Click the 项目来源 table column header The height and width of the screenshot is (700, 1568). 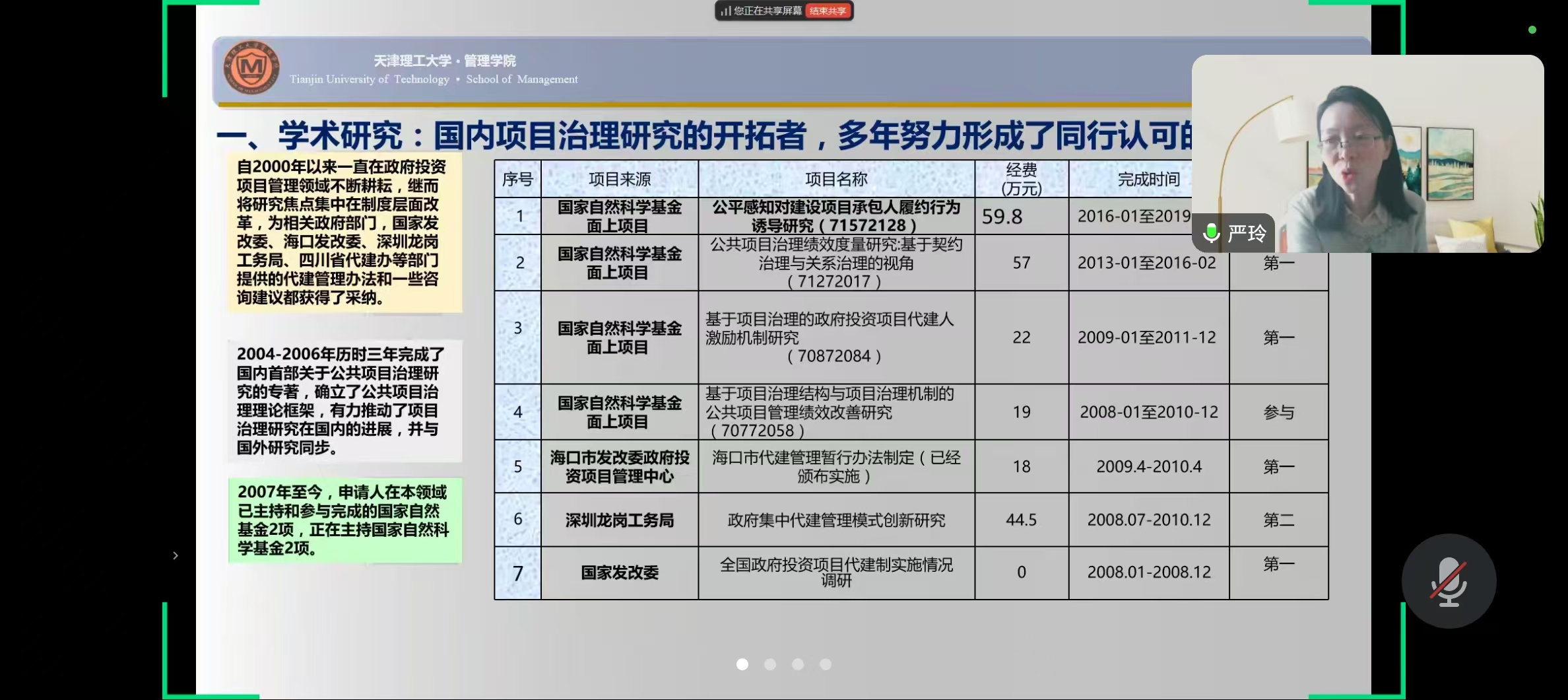[x=619, y=179]
